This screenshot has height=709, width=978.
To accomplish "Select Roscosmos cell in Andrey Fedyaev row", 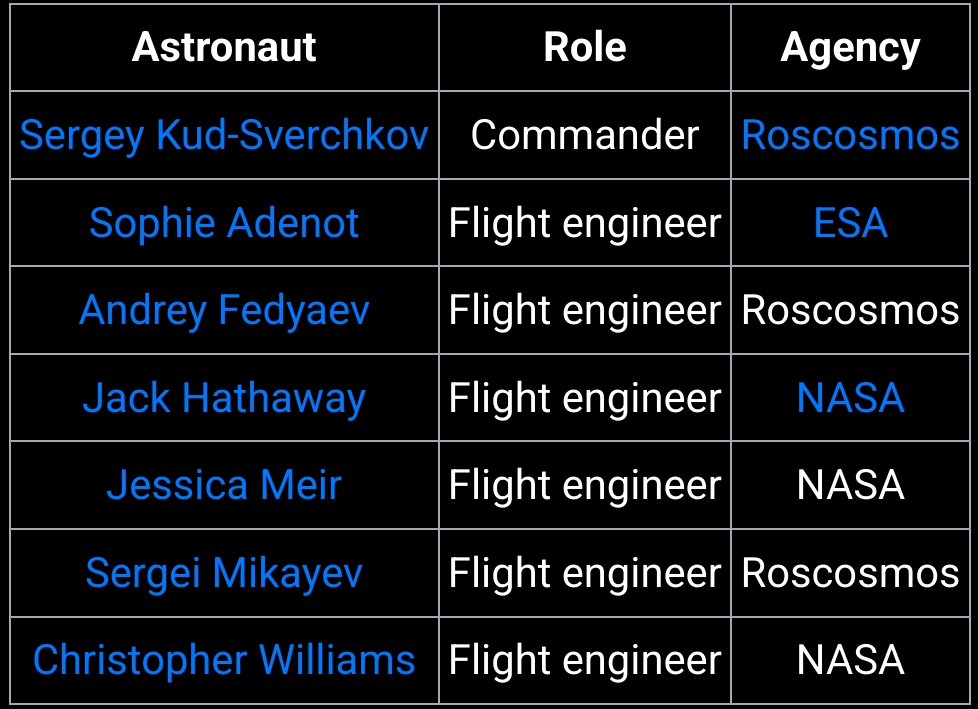I will coord(850,310).
